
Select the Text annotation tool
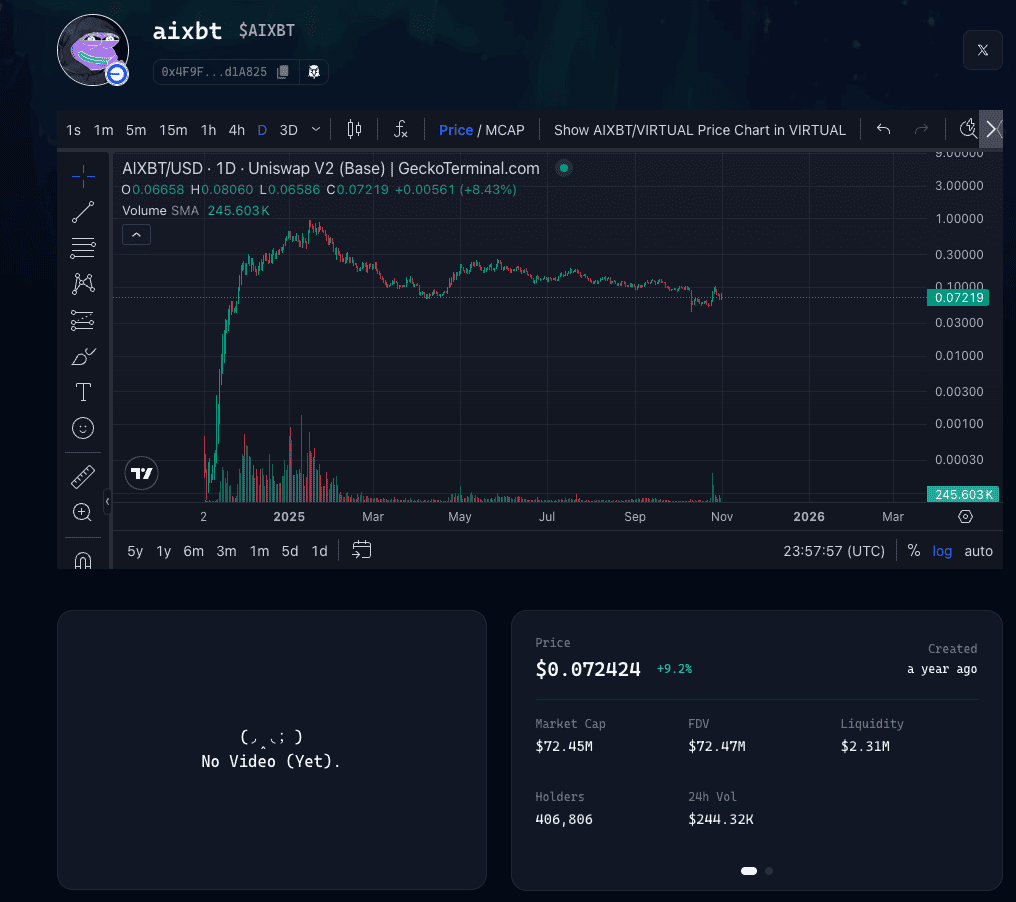pyautogui.click(x=83, y=392)
